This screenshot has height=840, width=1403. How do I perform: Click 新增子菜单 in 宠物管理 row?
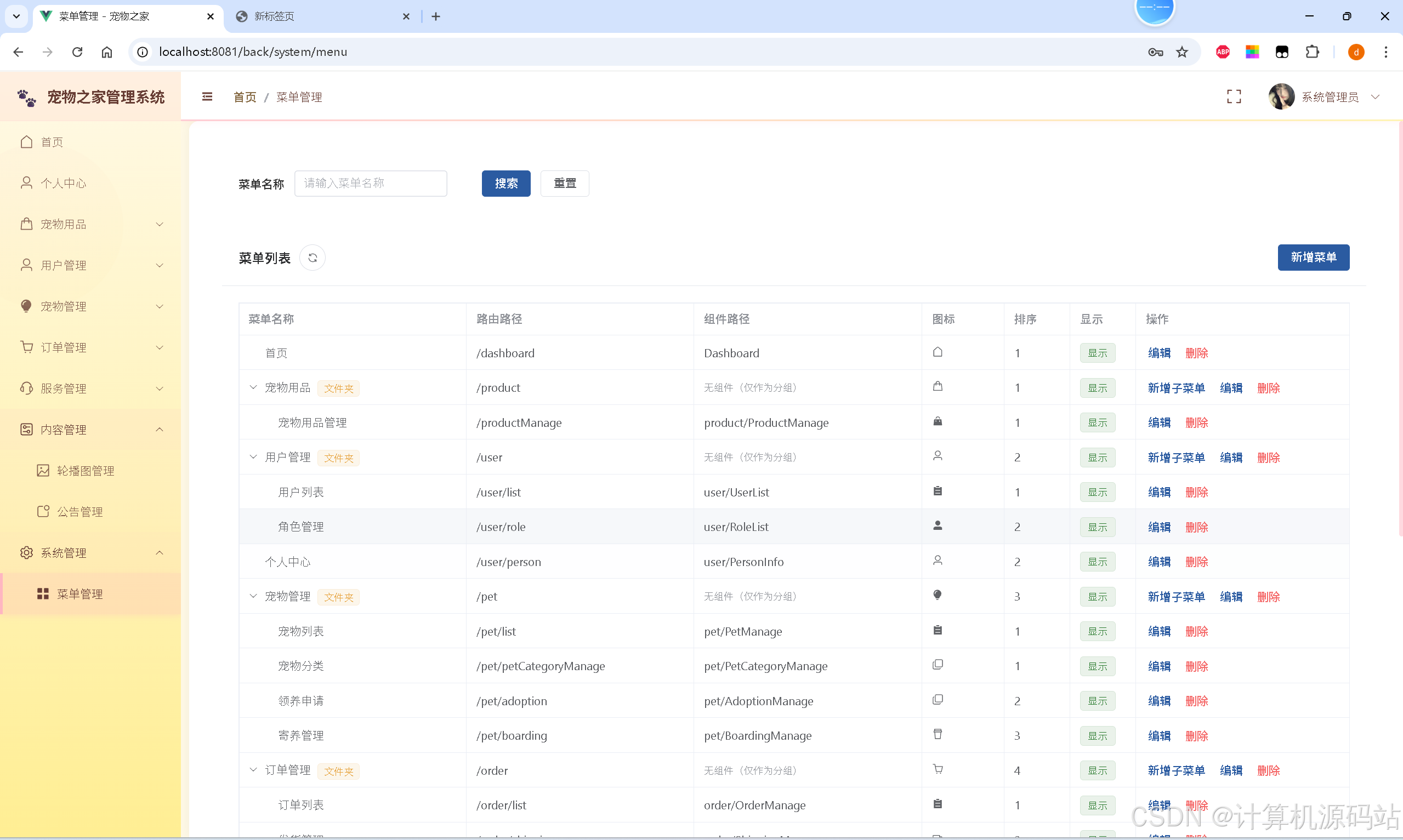[x=1177, y=597]
